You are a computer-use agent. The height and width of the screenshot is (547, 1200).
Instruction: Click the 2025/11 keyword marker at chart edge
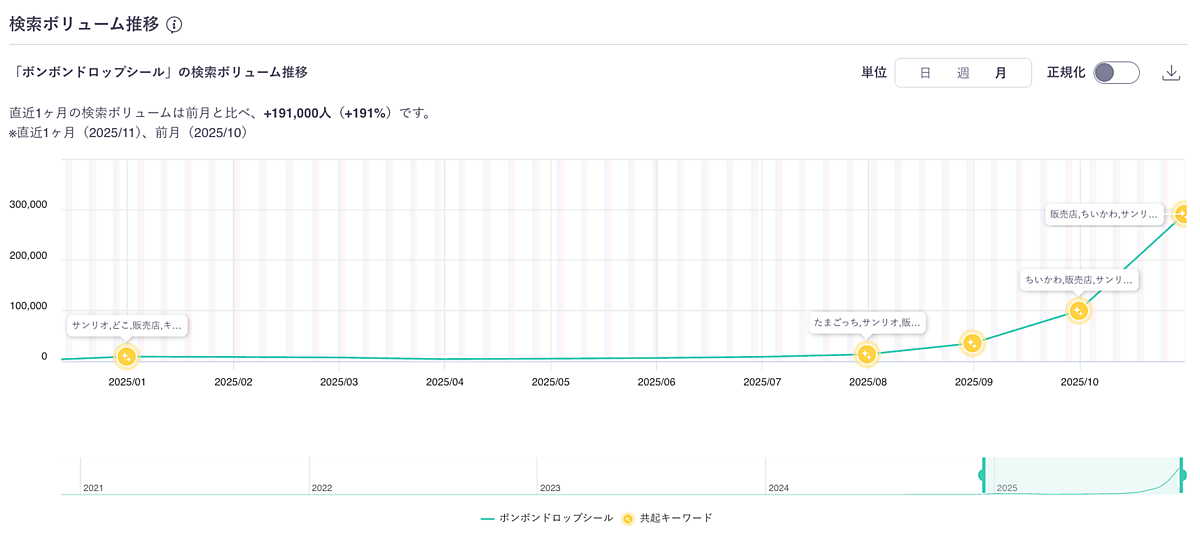coord(1183,213)
